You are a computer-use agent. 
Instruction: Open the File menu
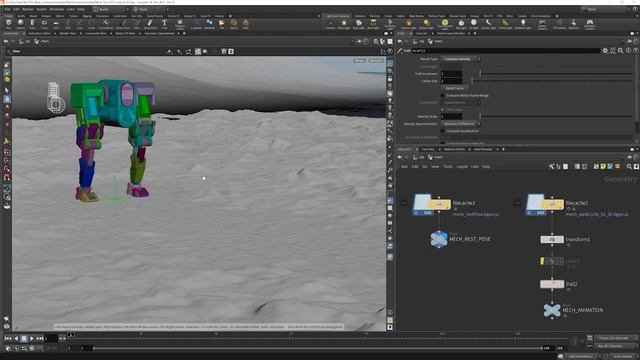click(7, 9)
